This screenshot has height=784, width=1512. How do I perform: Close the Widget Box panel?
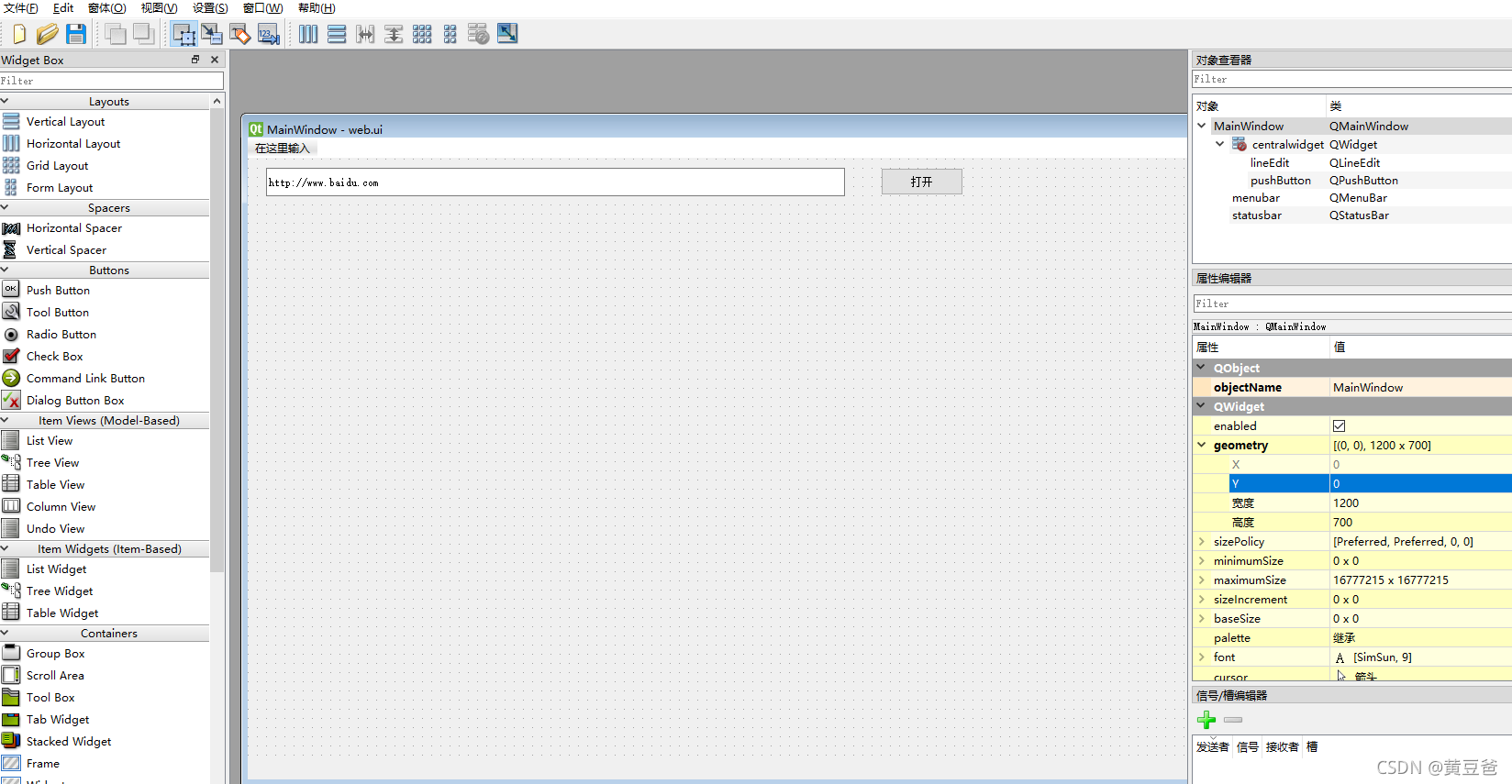pyautogui.click(x=215, y=60)
